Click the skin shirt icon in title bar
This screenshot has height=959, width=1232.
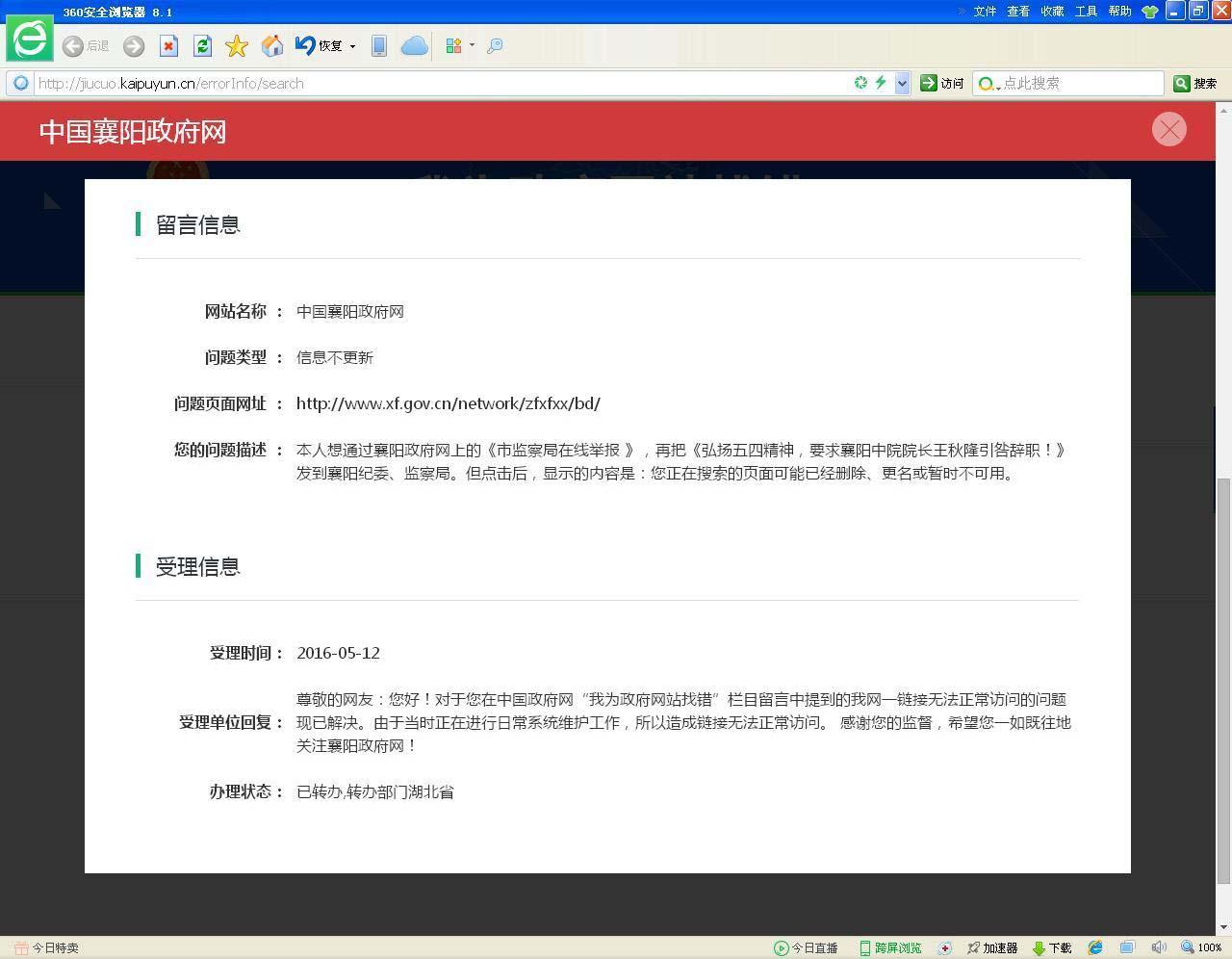(x=1149, y=12)
